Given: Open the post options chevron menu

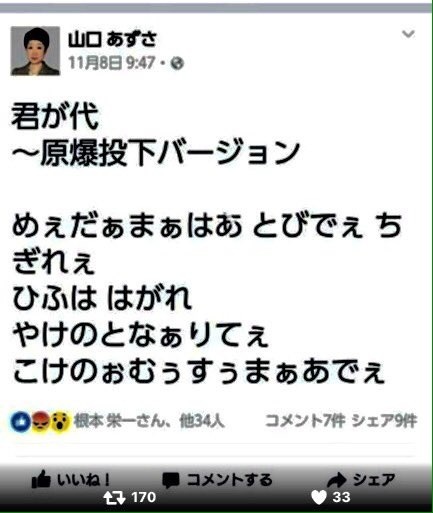Looking at the screenshot, I should [408, 34].
